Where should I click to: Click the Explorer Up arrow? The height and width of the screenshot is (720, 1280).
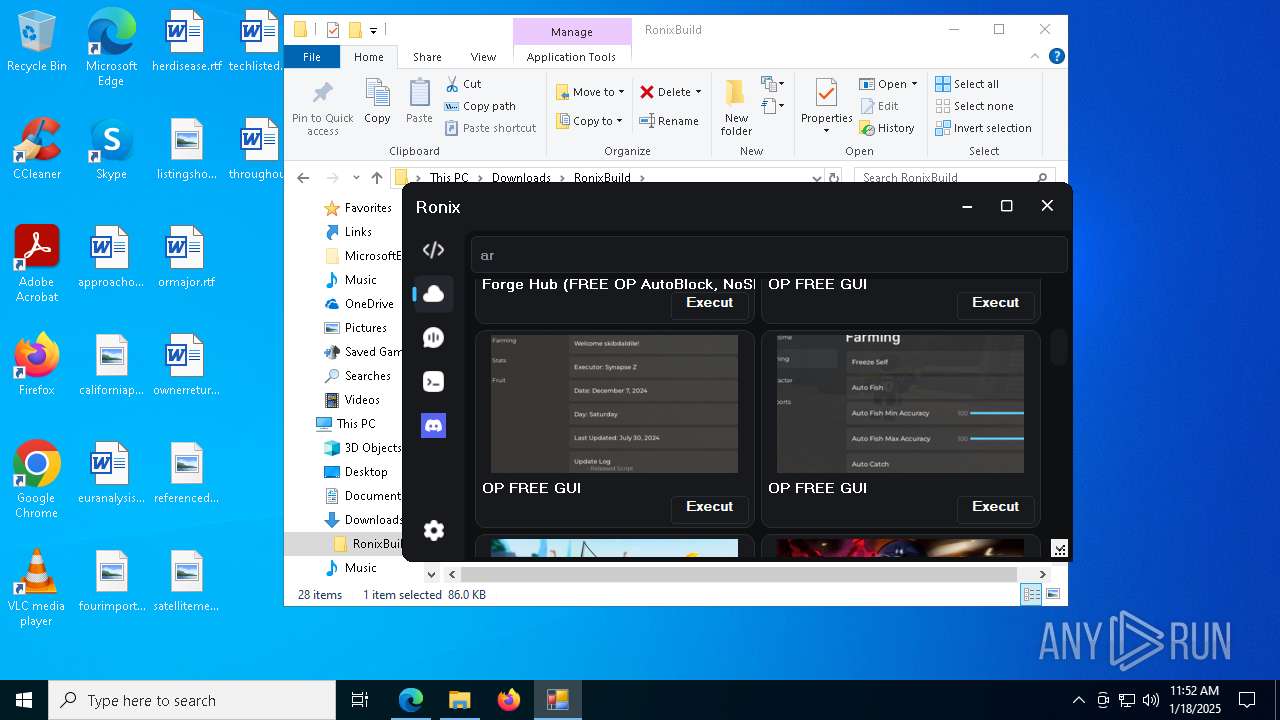click(x=376, y=178)
